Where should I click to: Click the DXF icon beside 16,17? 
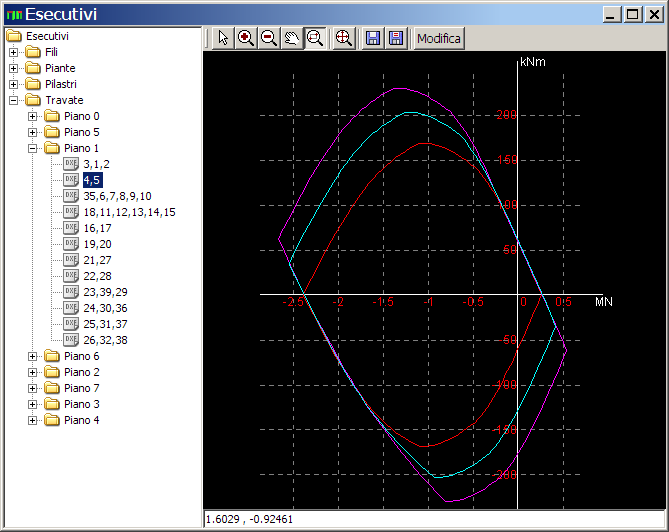click(71, 228)
